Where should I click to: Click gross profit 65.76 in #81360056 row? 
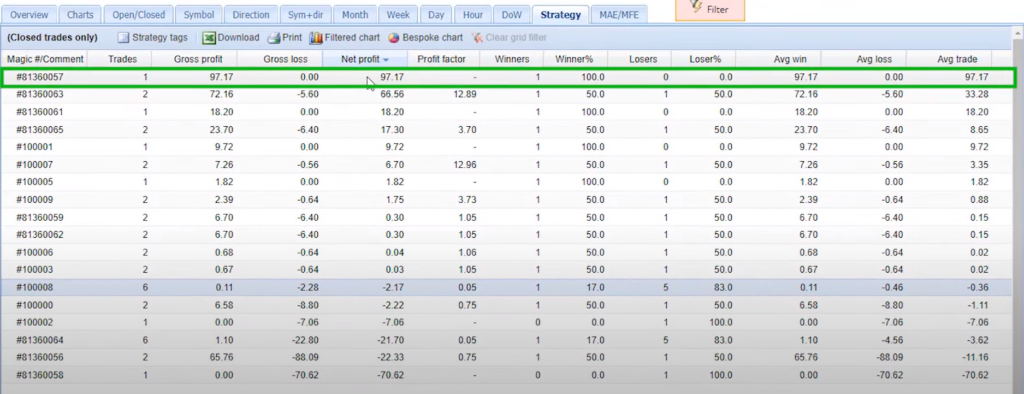pos(222,357)
